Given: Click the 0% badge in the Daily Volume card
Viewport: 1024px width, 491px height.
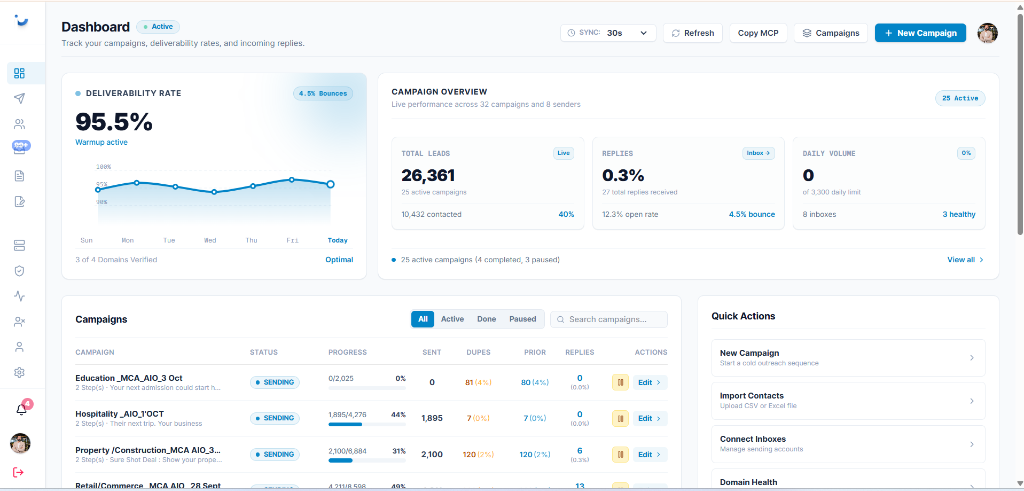Looking at the screenshot, I should (x=967, y=153).
